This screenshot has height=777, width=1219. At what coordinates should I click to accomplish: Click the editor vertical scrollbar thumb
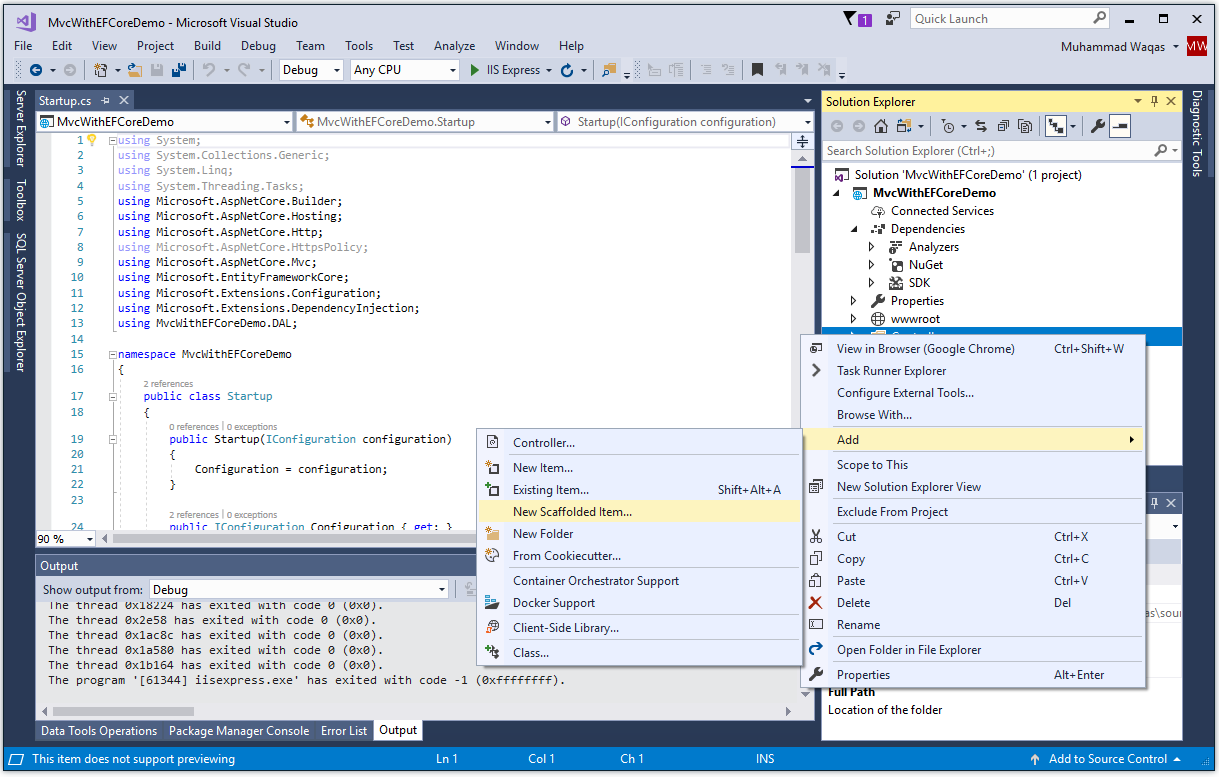[x=803, y=208]
